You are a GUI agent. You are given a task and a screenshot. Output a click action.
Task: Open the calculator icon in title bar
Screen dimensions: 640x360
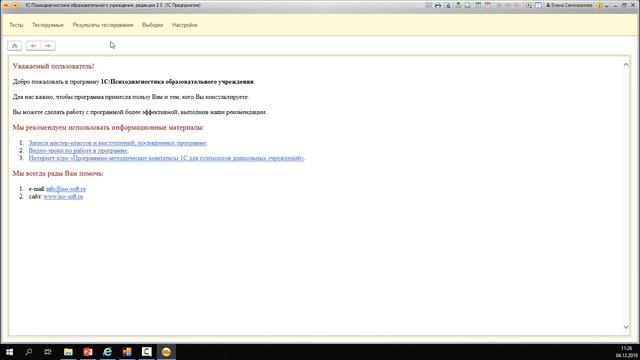pyautogui.click(x=478, y=5)
